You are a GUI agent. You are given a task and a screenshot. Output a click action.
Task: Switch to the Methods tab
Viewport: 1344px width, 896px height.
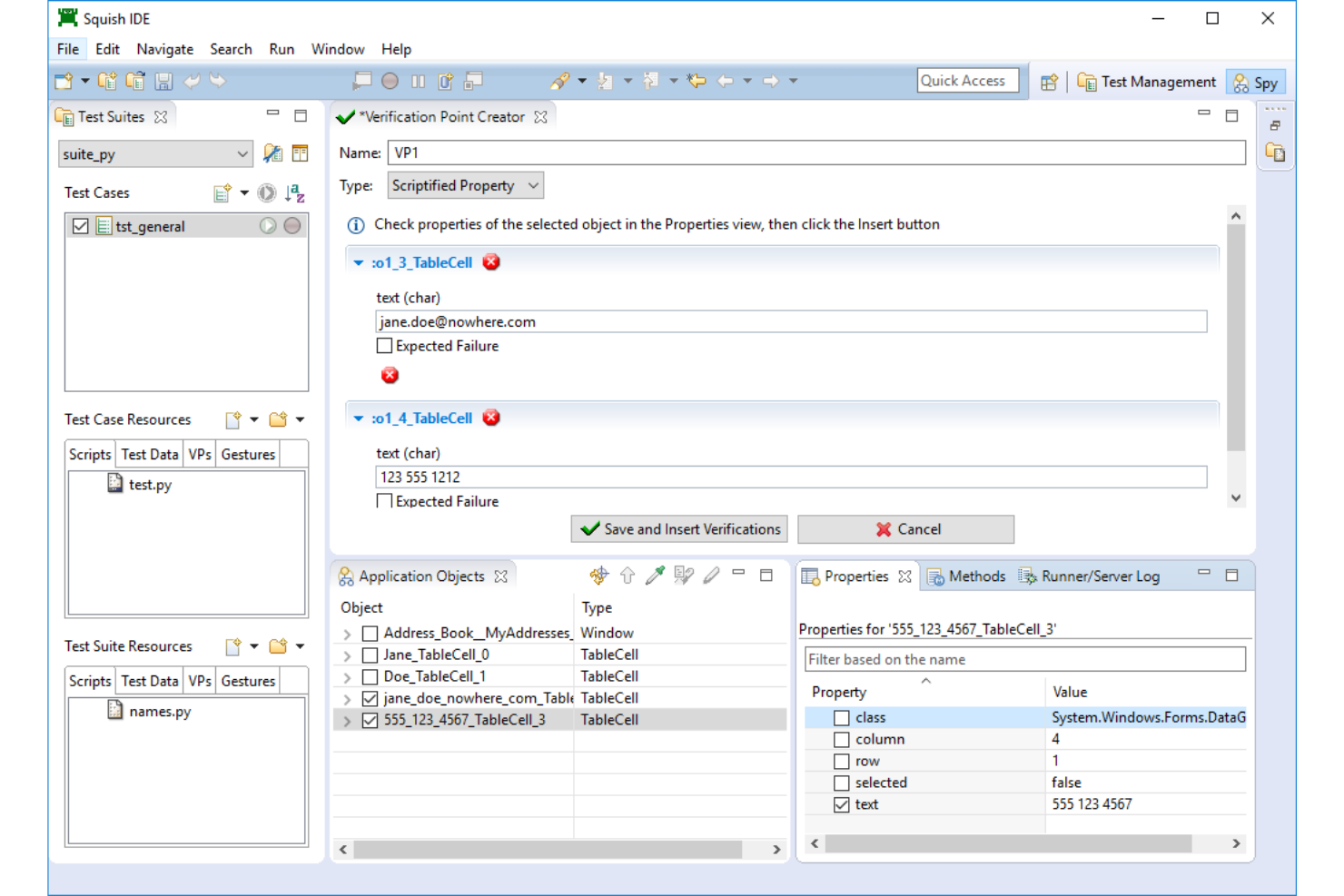[966, 576]
